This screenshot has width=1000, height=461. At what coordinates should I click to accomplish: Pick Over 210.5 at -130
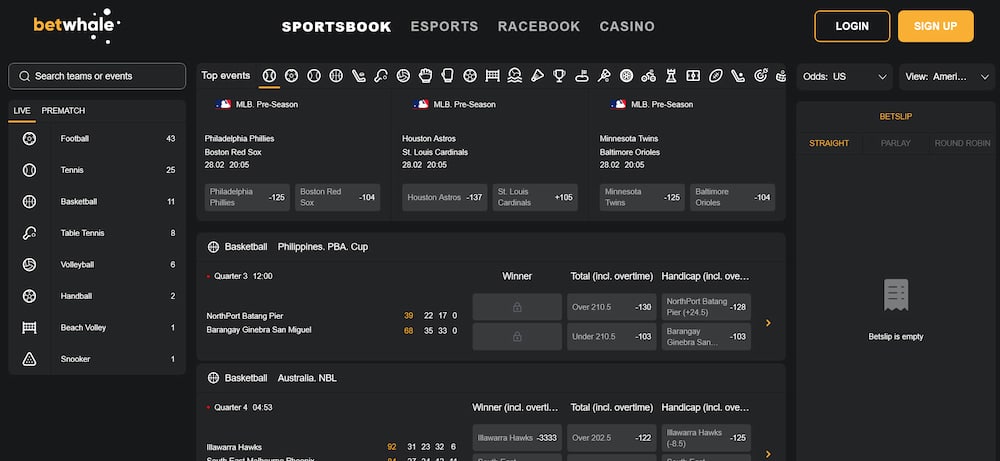[612, 307]
